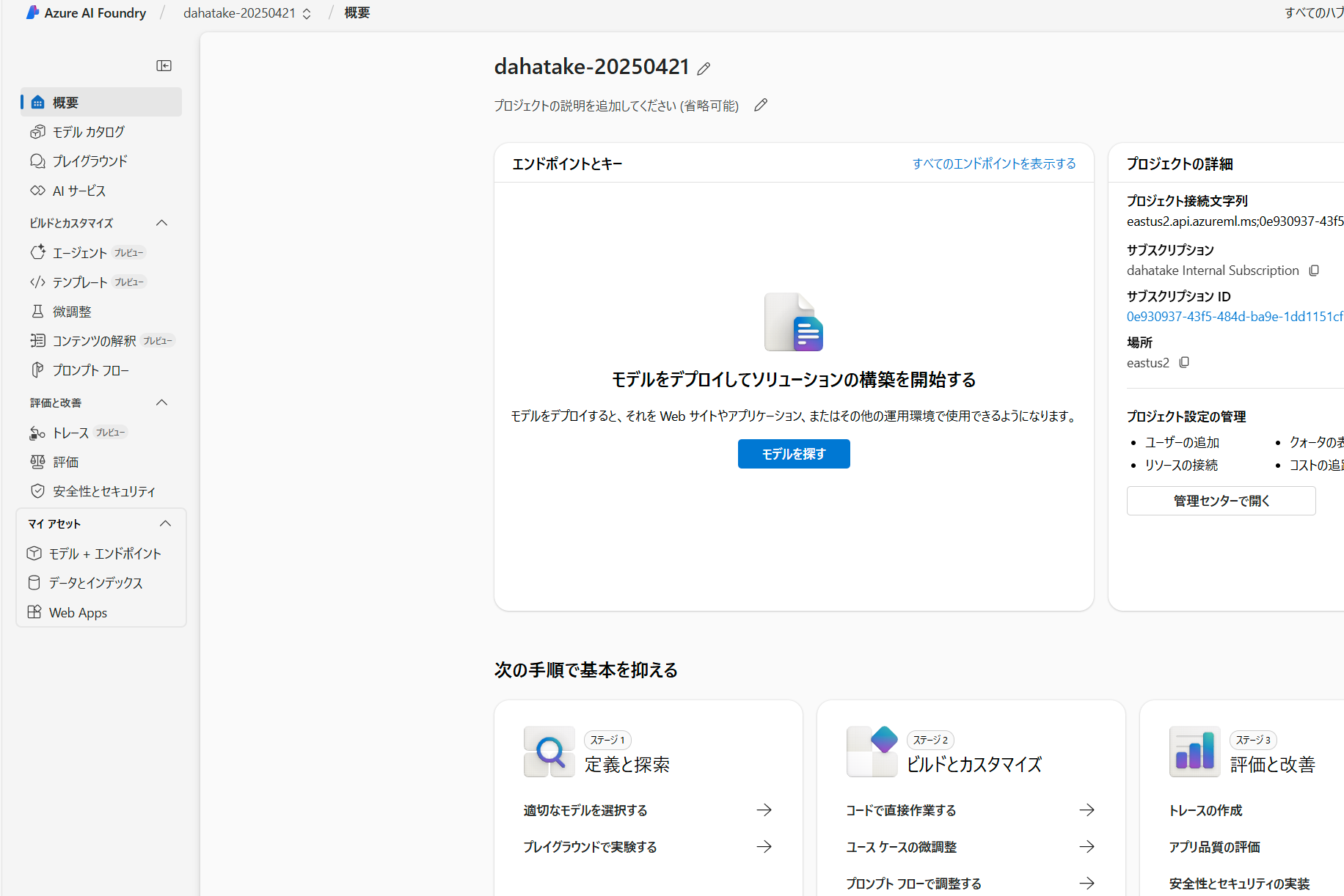The width and height of the screenshot is (1344, 896).
Task: Click the ビルドとカスタマイズ stage thumbnail
Action: [872, 752]
